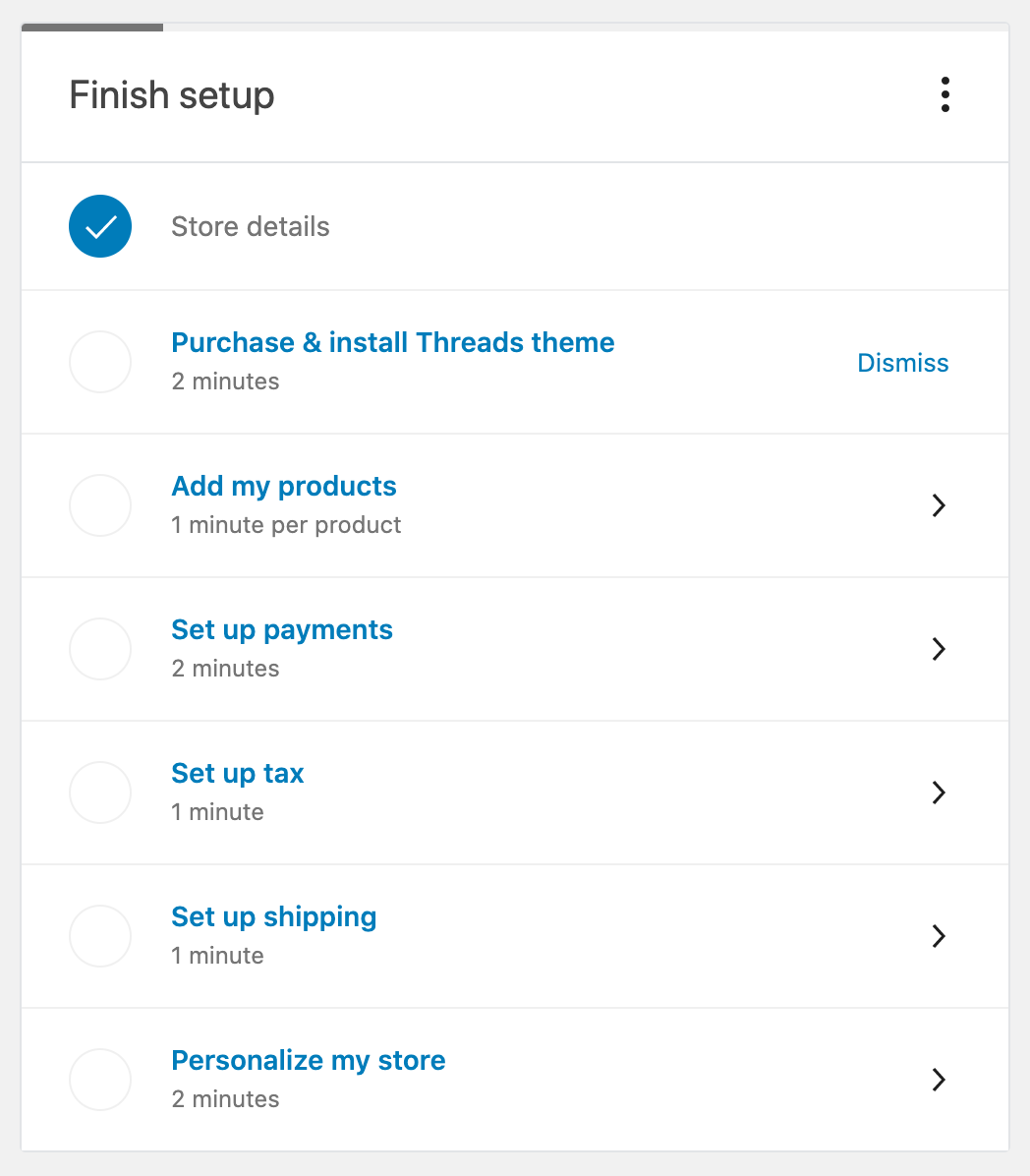
Task: Open the Set up tax link
Action: (237, 774)
